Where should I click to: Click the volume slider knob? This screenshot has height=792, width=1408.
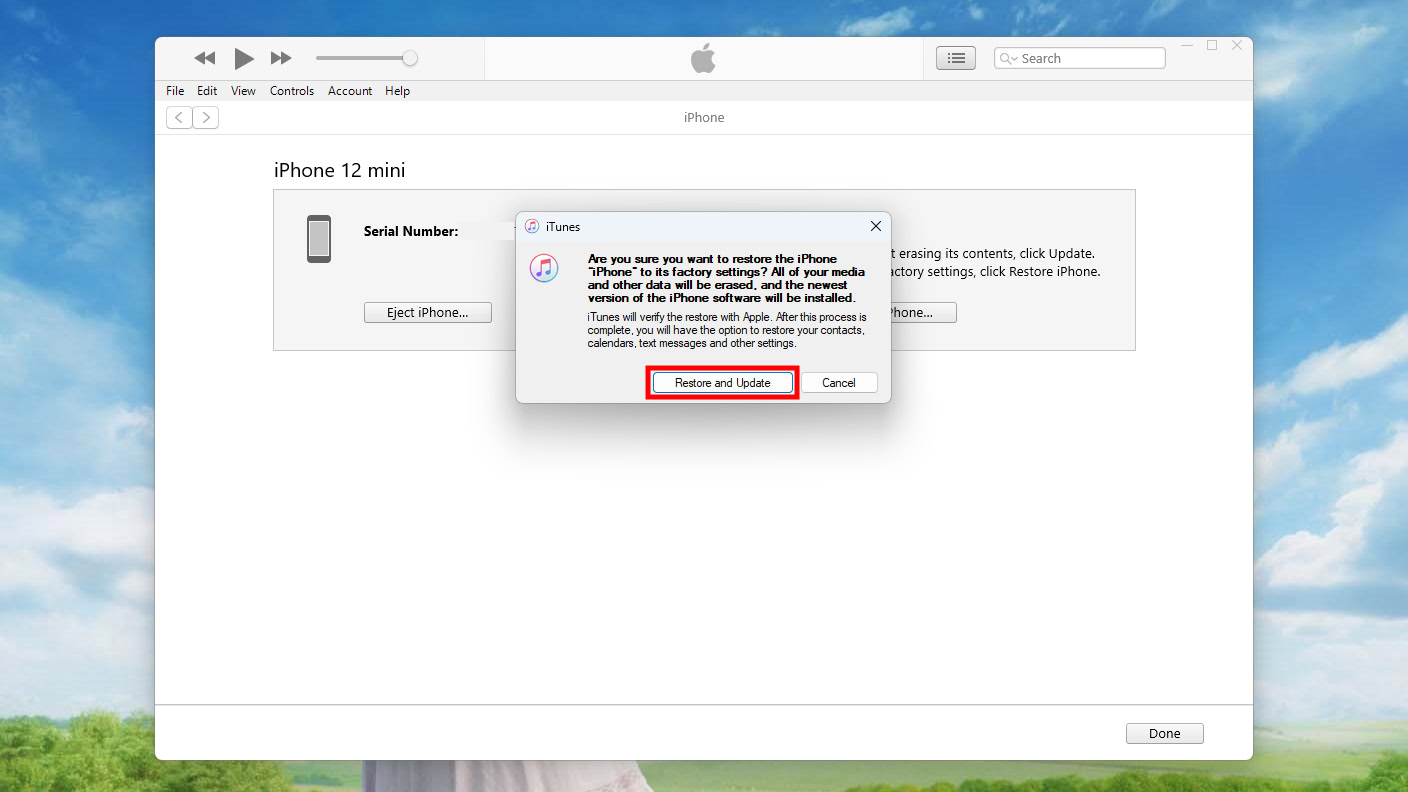(x=410, y=58)
